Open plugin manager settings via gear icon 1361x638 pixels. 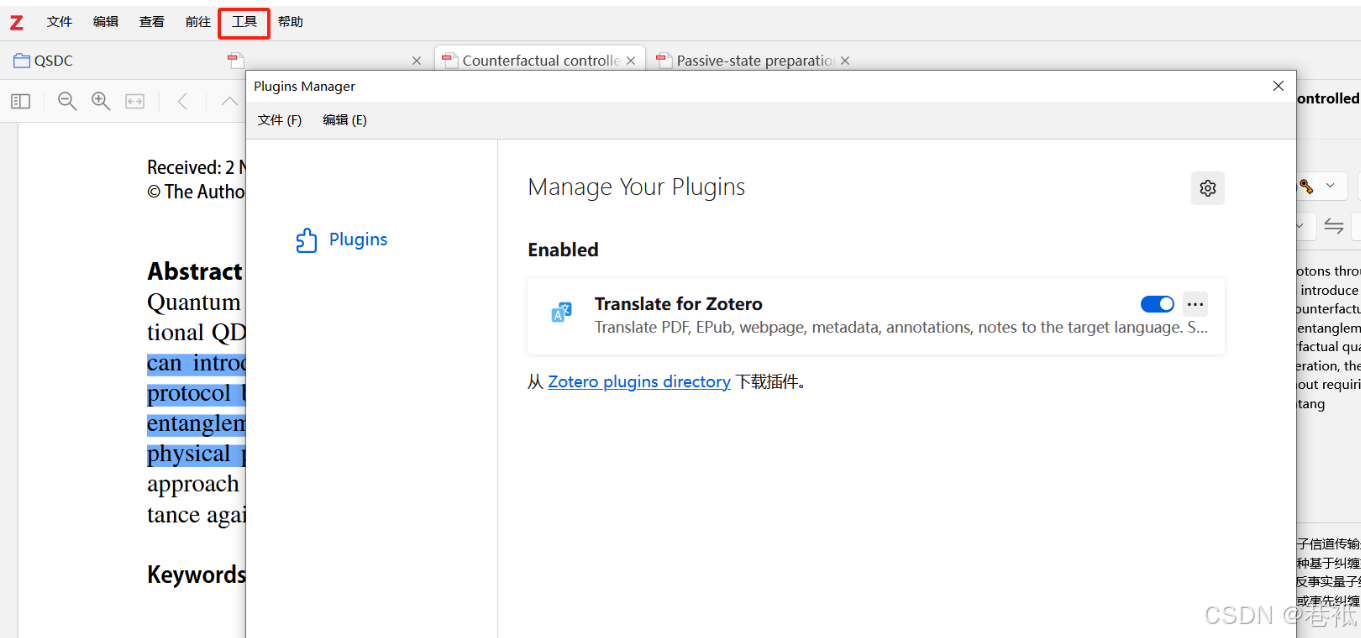pyautogui.click(x=1207, y=188)
